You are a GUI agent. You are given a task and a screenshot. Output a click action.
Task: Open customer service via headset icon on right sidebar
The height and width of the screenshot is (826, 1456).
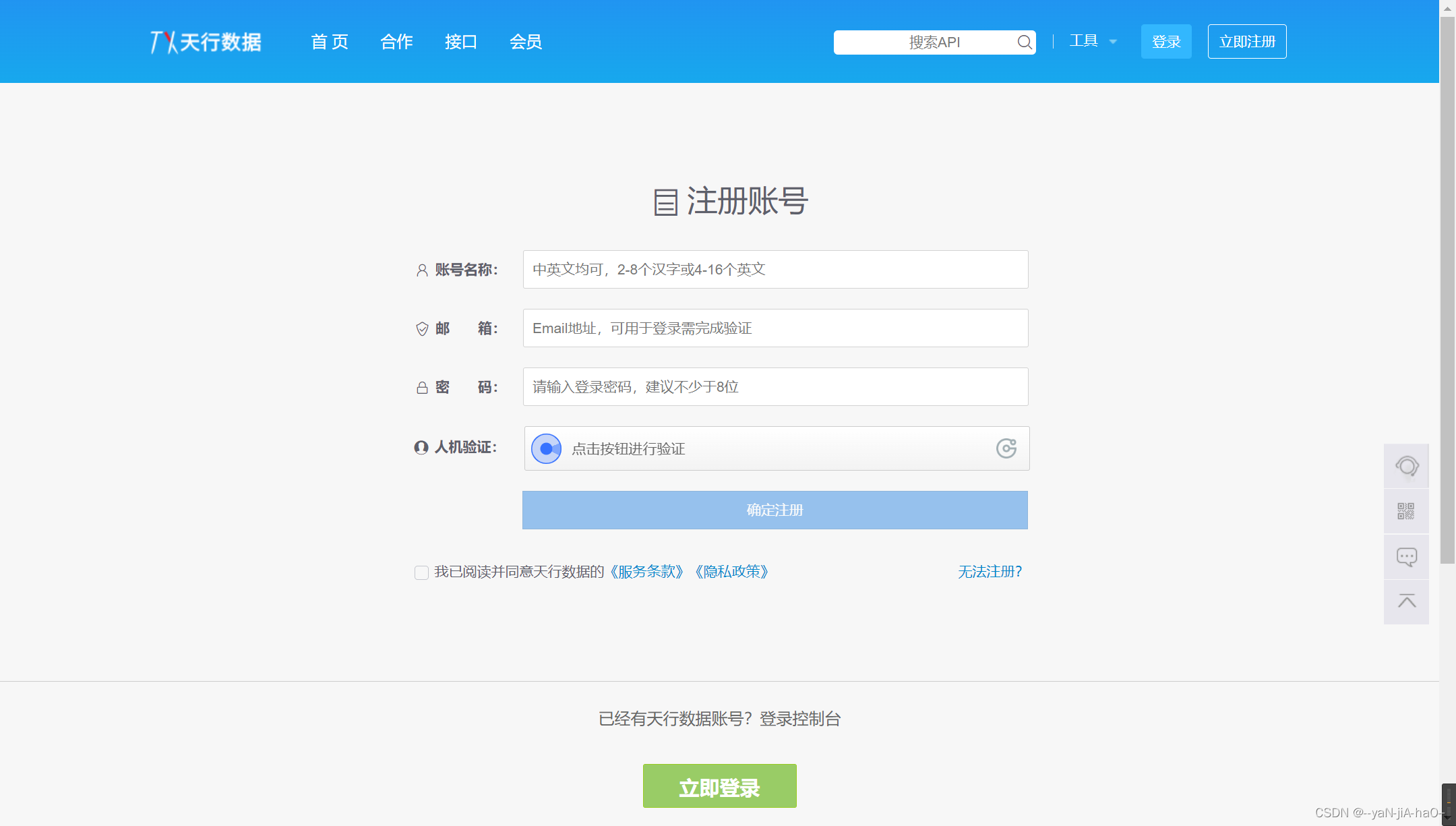[1407, 465]
